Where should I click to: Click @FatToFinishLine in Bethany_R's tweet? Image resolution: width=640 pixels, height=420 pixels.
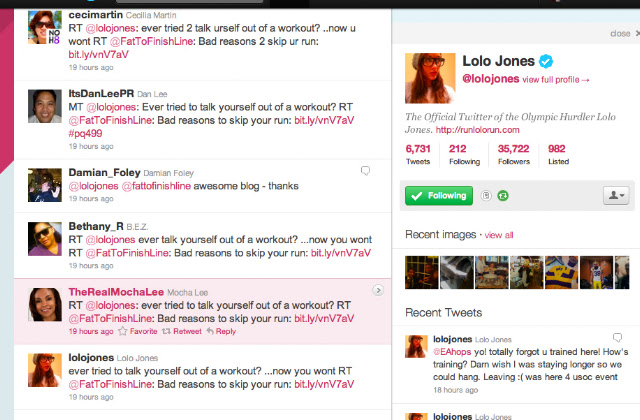pos(127,253)
